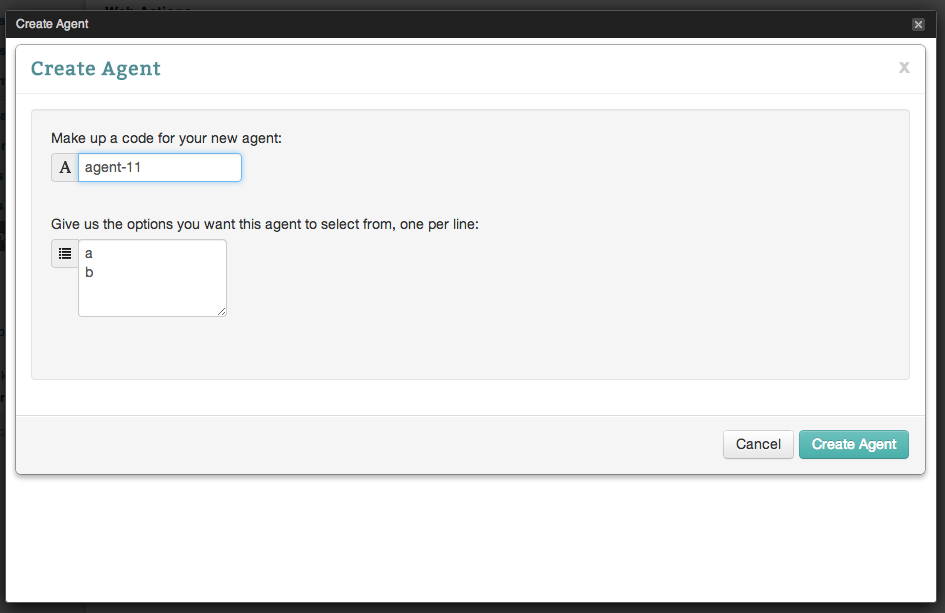945x613 pixels.
Task: Close the modal with the gray x
Action: point(904,68)
